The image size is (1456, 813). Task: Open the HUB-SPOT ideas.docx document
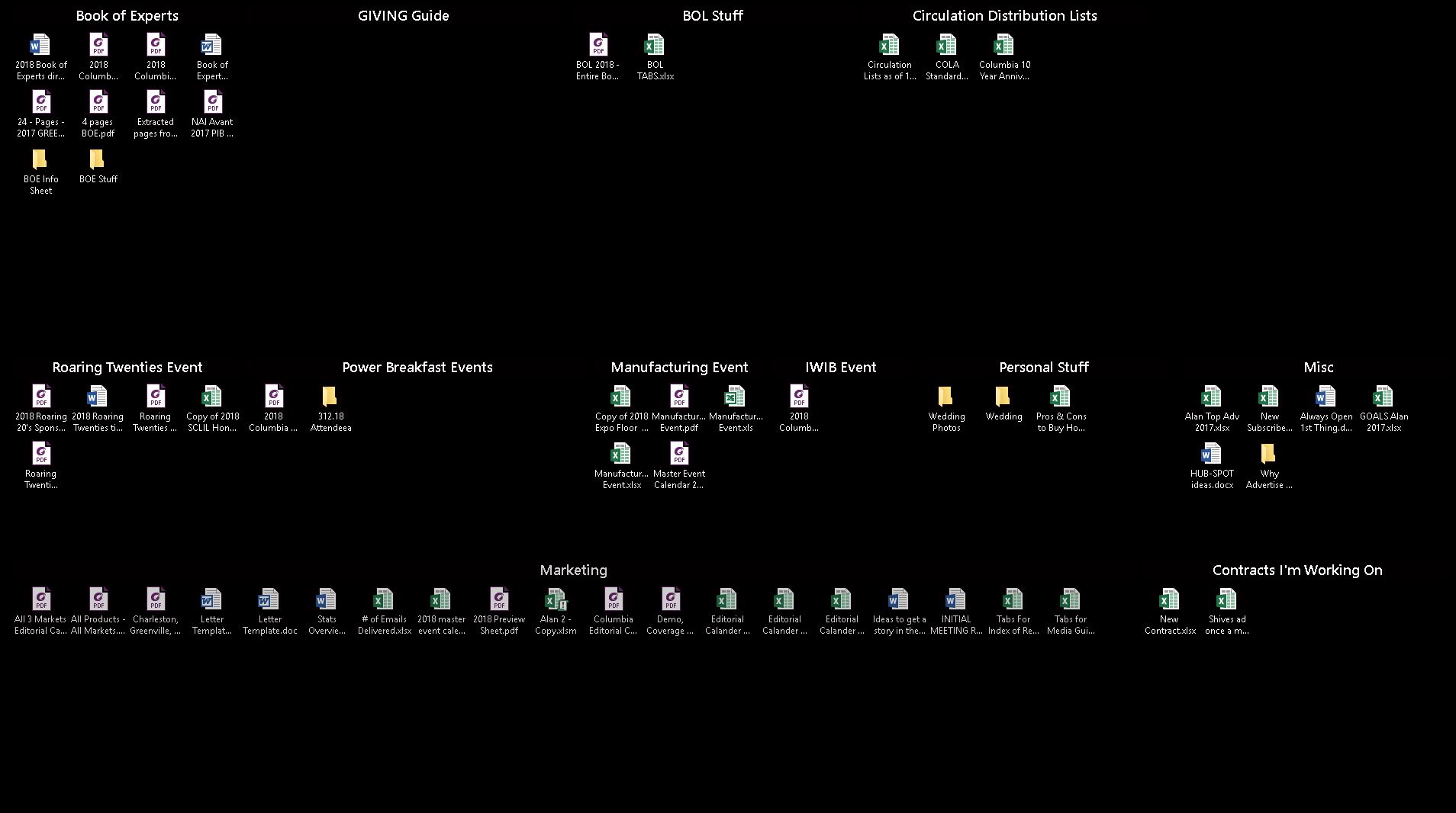(1212, 465)
